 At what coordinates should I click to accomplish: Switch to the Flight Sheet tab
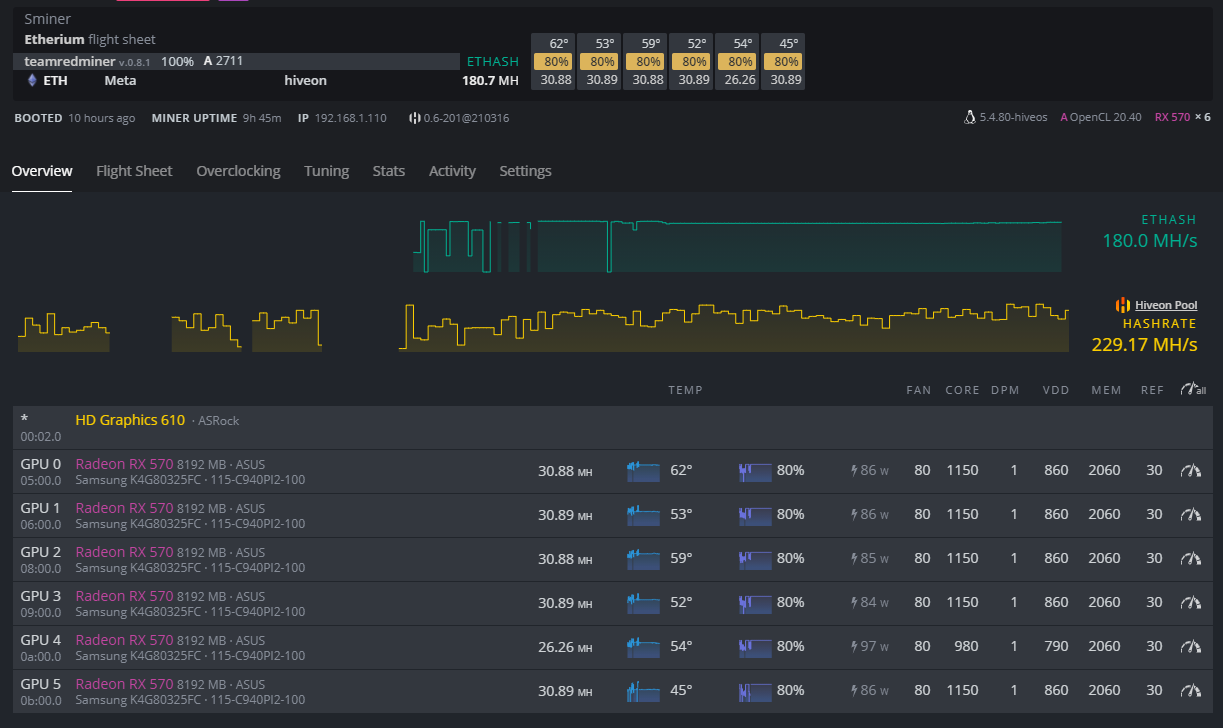134,171
